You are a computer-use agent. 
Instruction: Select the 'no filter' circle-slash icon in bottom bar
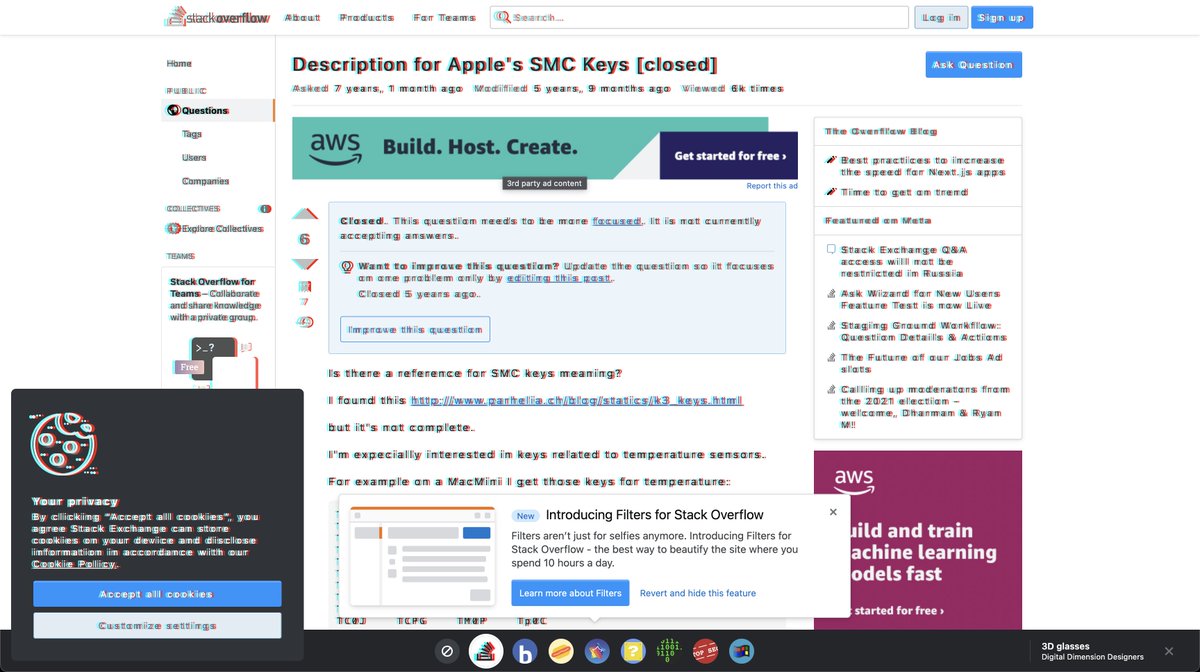[x=448, y=651]
